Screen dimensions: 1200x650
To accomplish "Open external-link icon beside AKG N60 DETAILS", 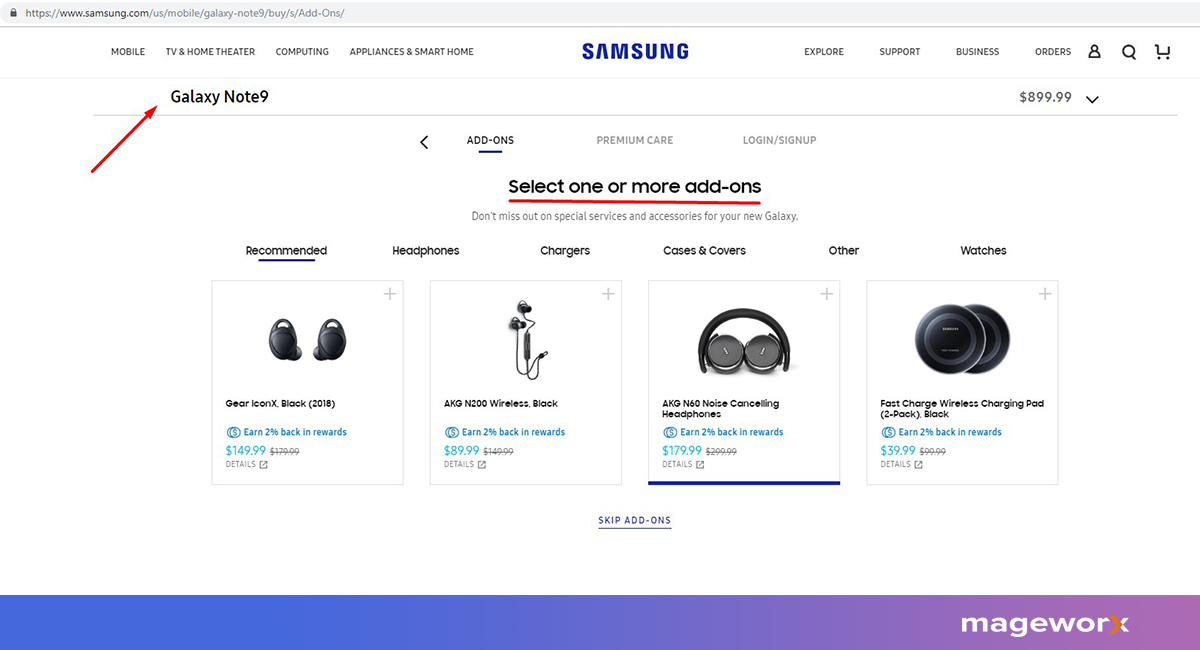I will pyautogui.click(x=700, y=464).
